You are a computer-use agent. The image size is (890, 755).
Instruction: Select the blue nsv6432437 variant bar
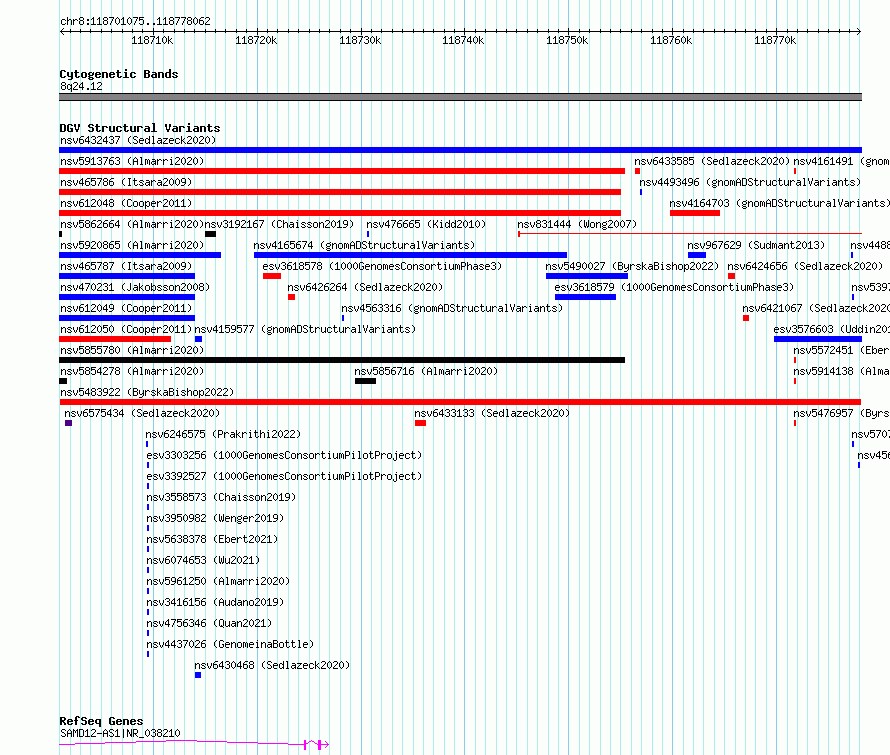coord(460,150)
